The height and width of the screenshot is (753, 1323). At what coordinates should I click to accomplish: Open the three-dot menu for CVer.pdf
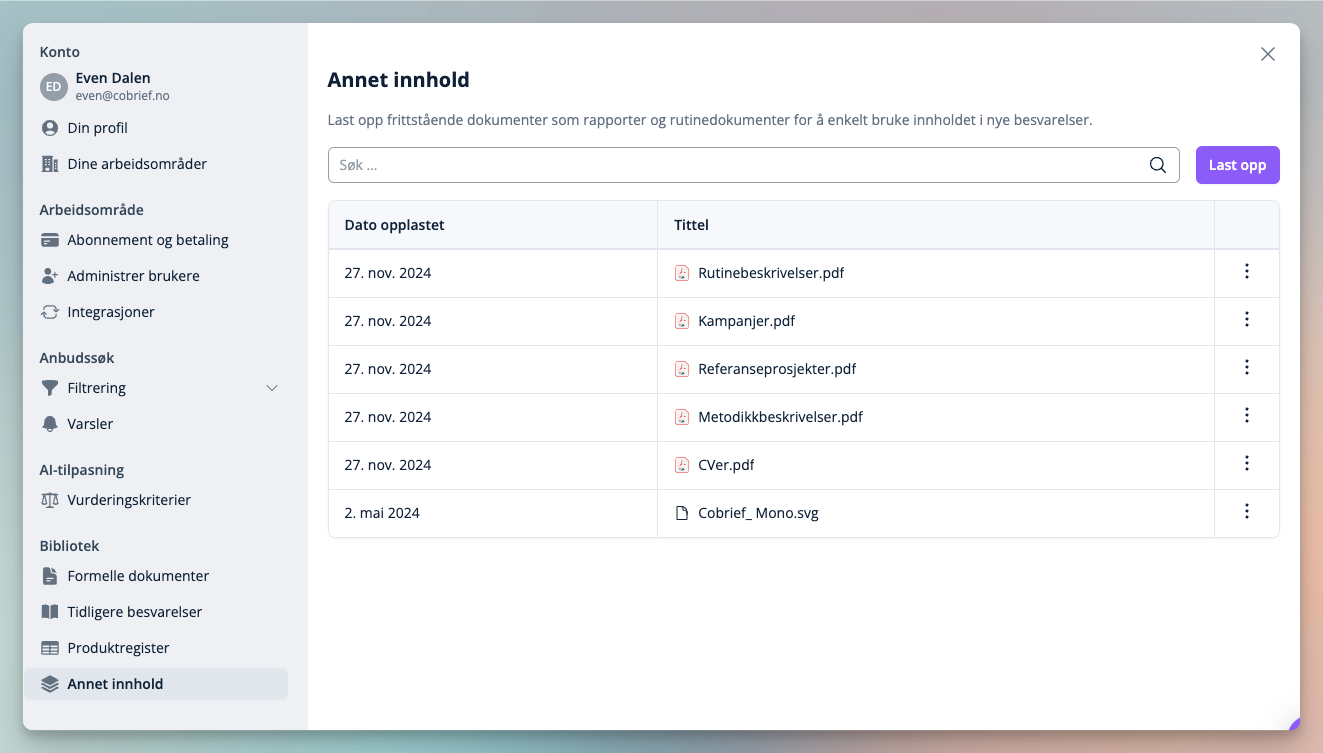pyautogui.click(x=1246, y=464)
